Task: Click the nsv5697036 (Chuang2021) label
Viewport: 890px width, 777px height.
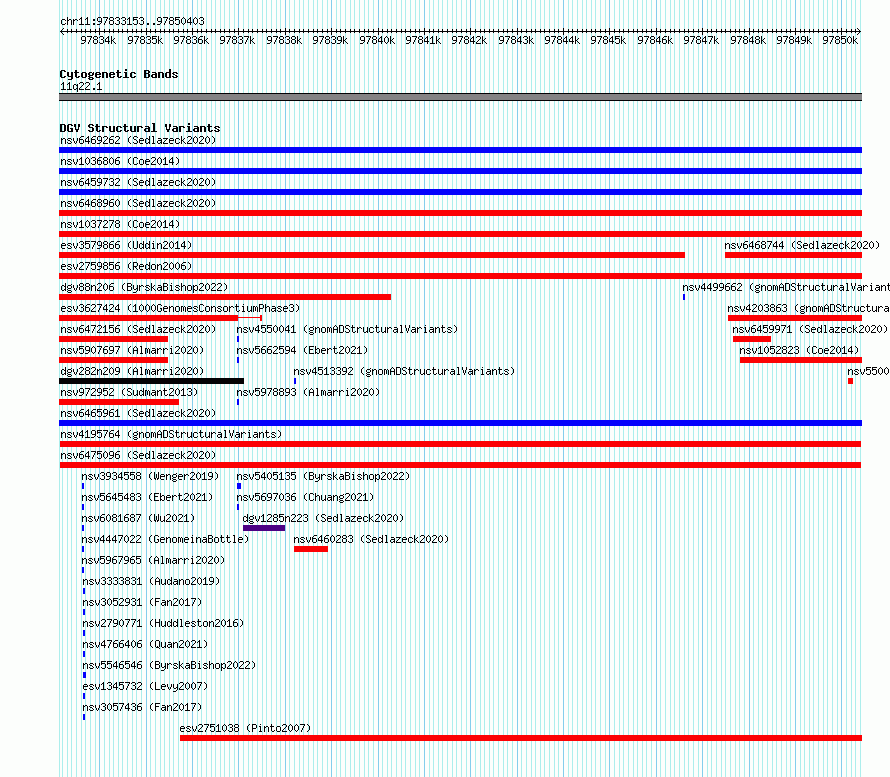Action: [x=305, y=497]
